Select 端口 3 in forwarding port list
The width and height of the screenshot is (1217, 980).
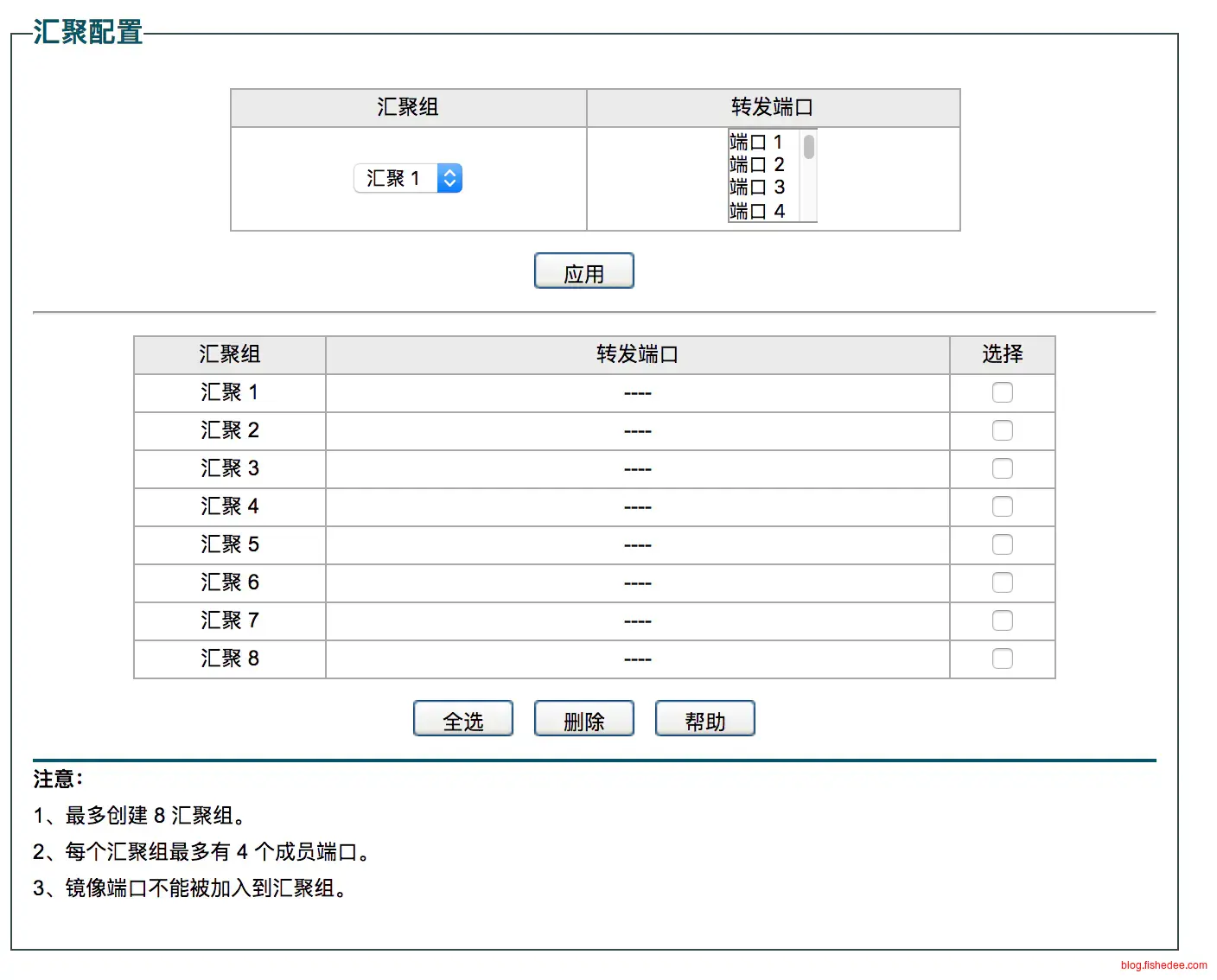coord(756,188)
